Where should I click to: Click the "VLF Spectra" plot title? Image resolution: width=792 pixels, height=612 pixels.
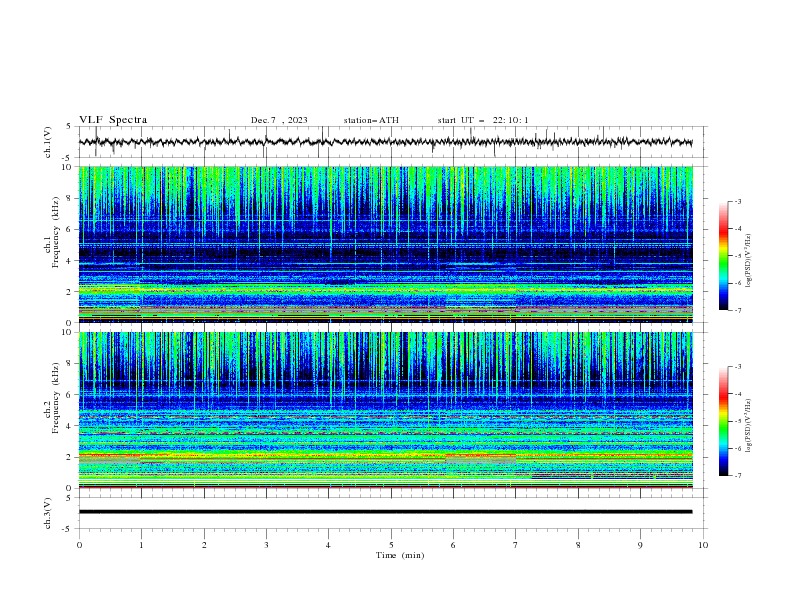click(x=113, y=120)
